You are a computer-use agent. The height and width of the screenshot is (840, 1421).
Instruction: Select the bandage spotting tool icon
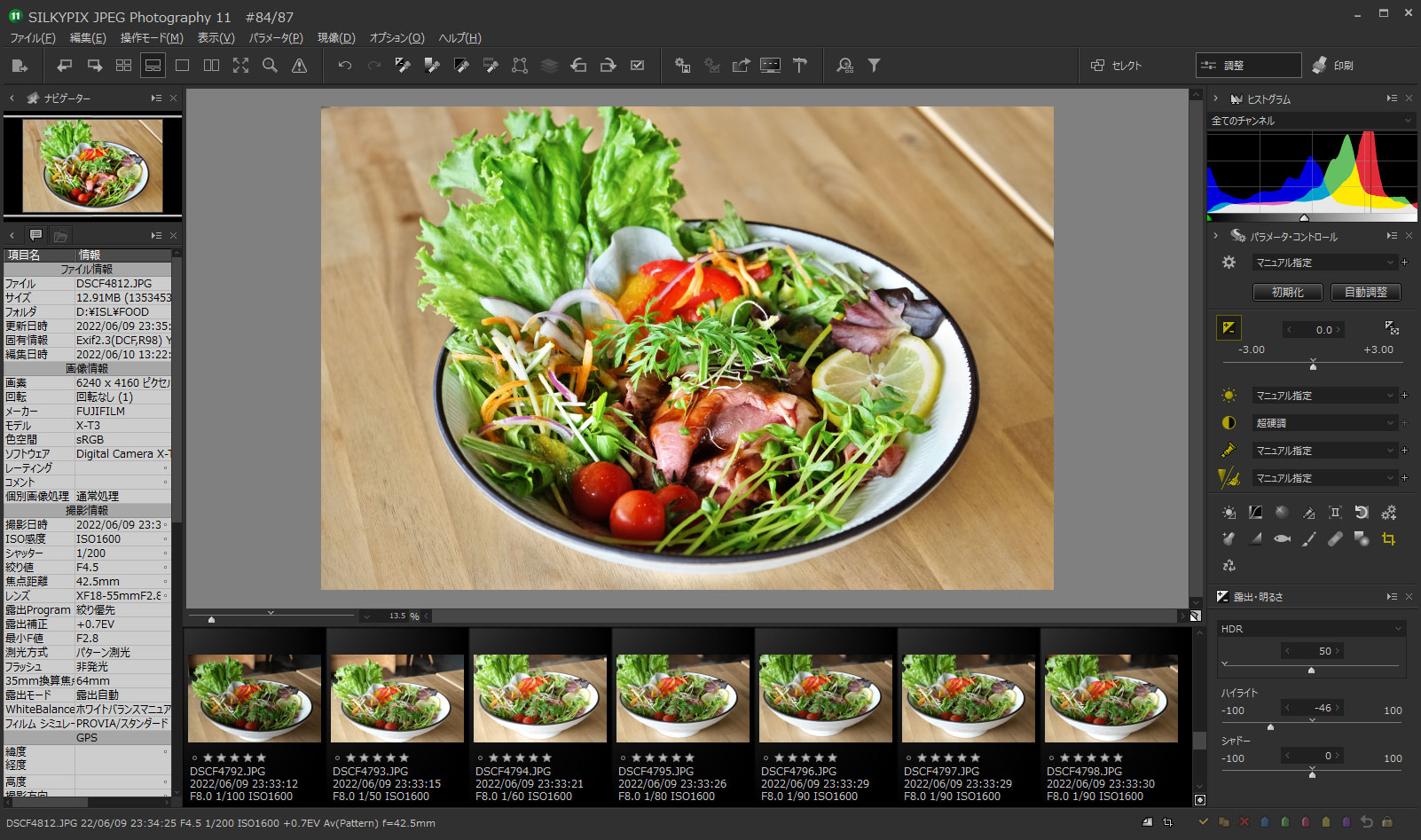[x=1335, y=538]
